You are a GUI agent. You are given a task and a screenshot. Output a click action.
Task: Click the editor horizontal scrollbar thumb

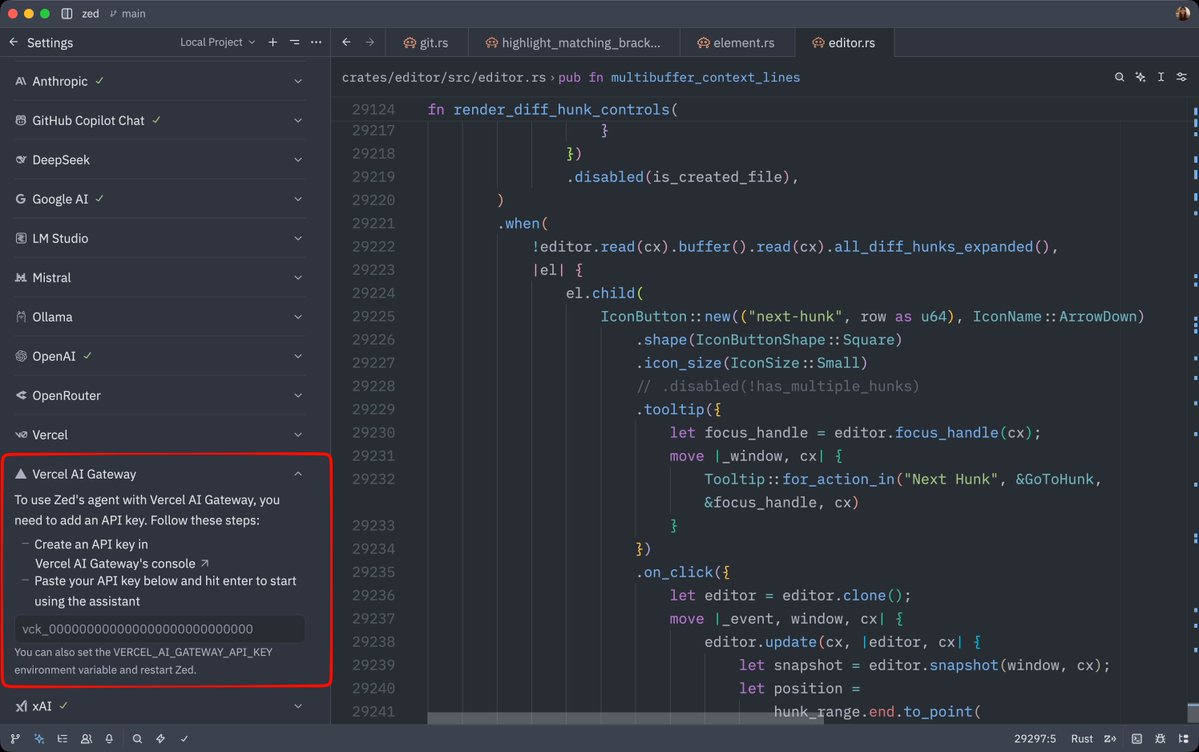pyautogui.click(x=625, y=718)
